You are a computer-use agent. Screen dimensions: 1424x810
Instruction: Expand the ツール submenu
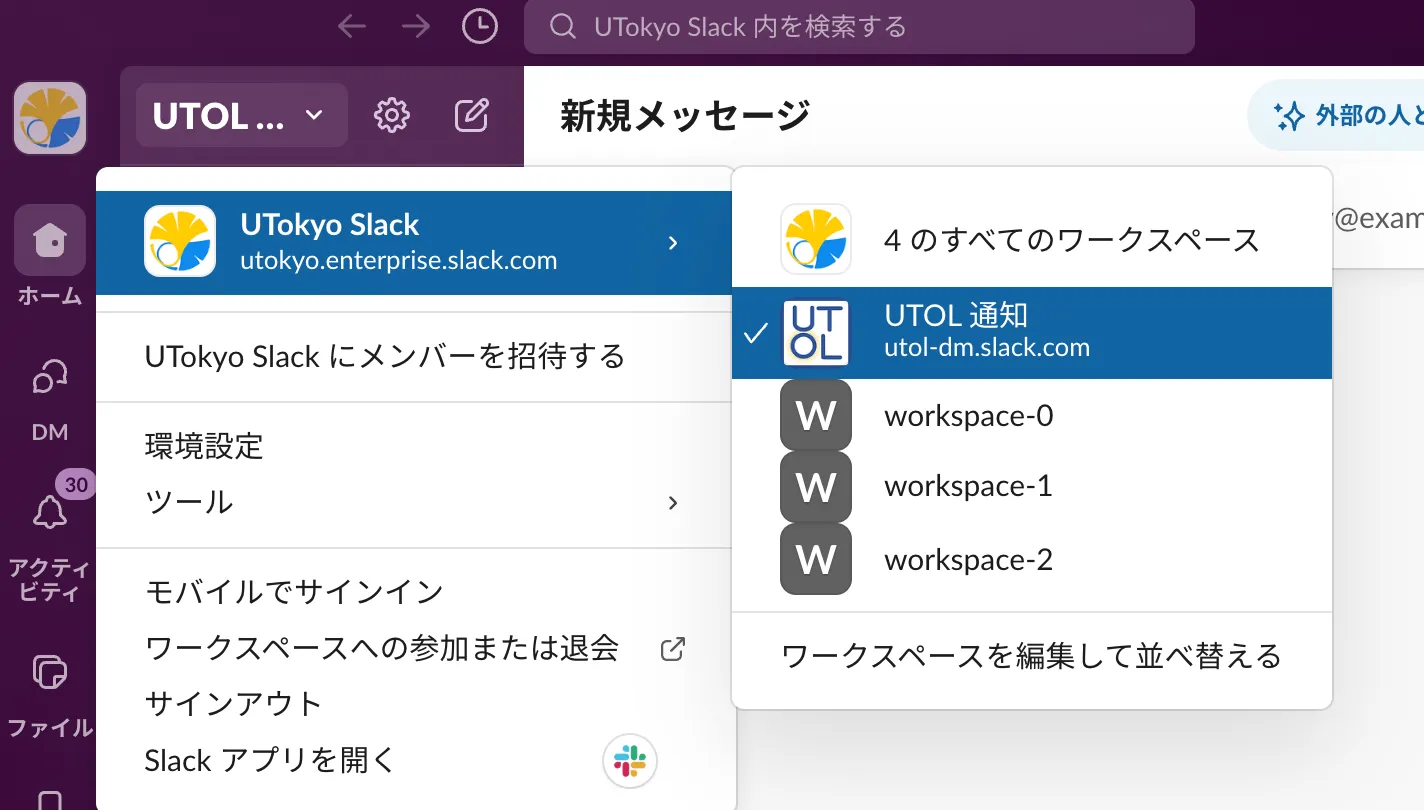415,502
